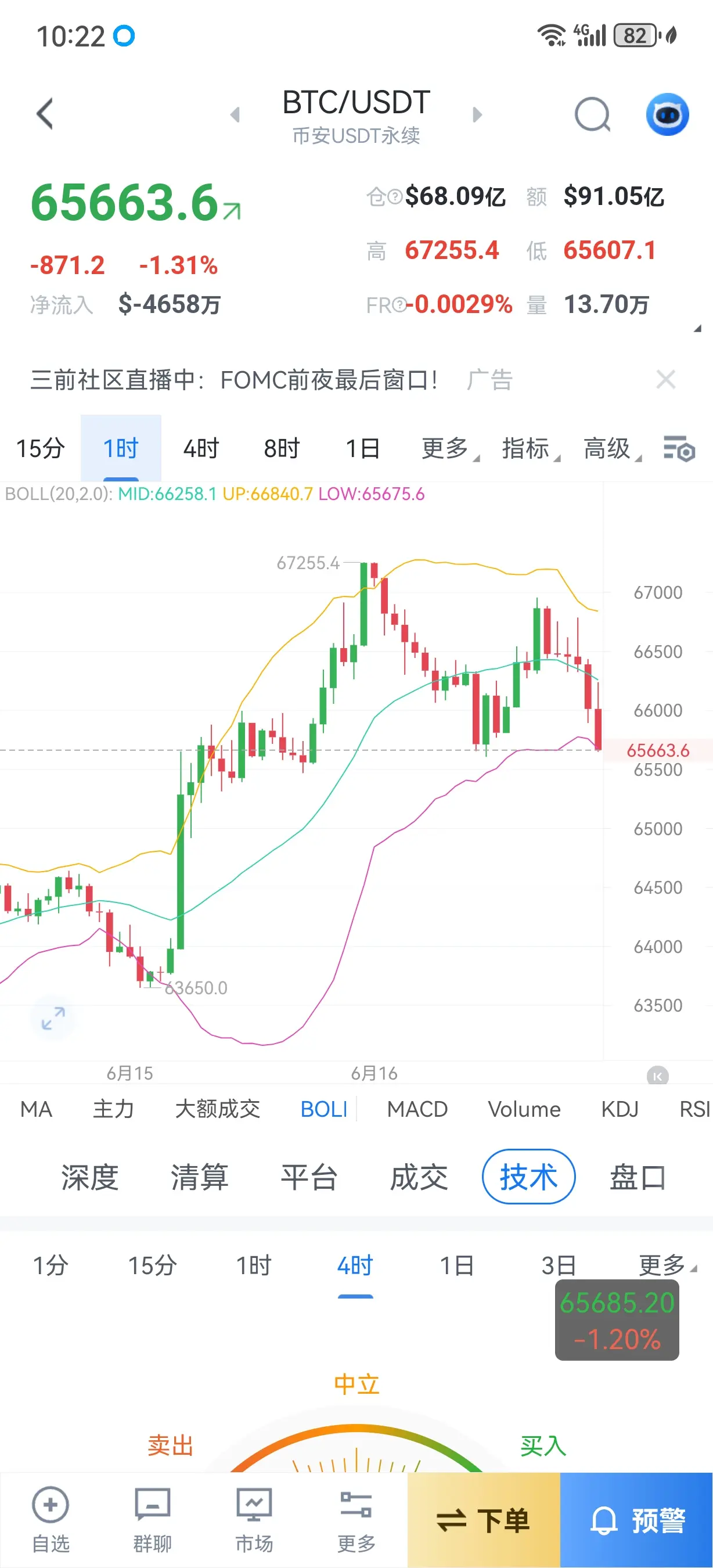Expand the 高级 advanced dropdown

612,448
